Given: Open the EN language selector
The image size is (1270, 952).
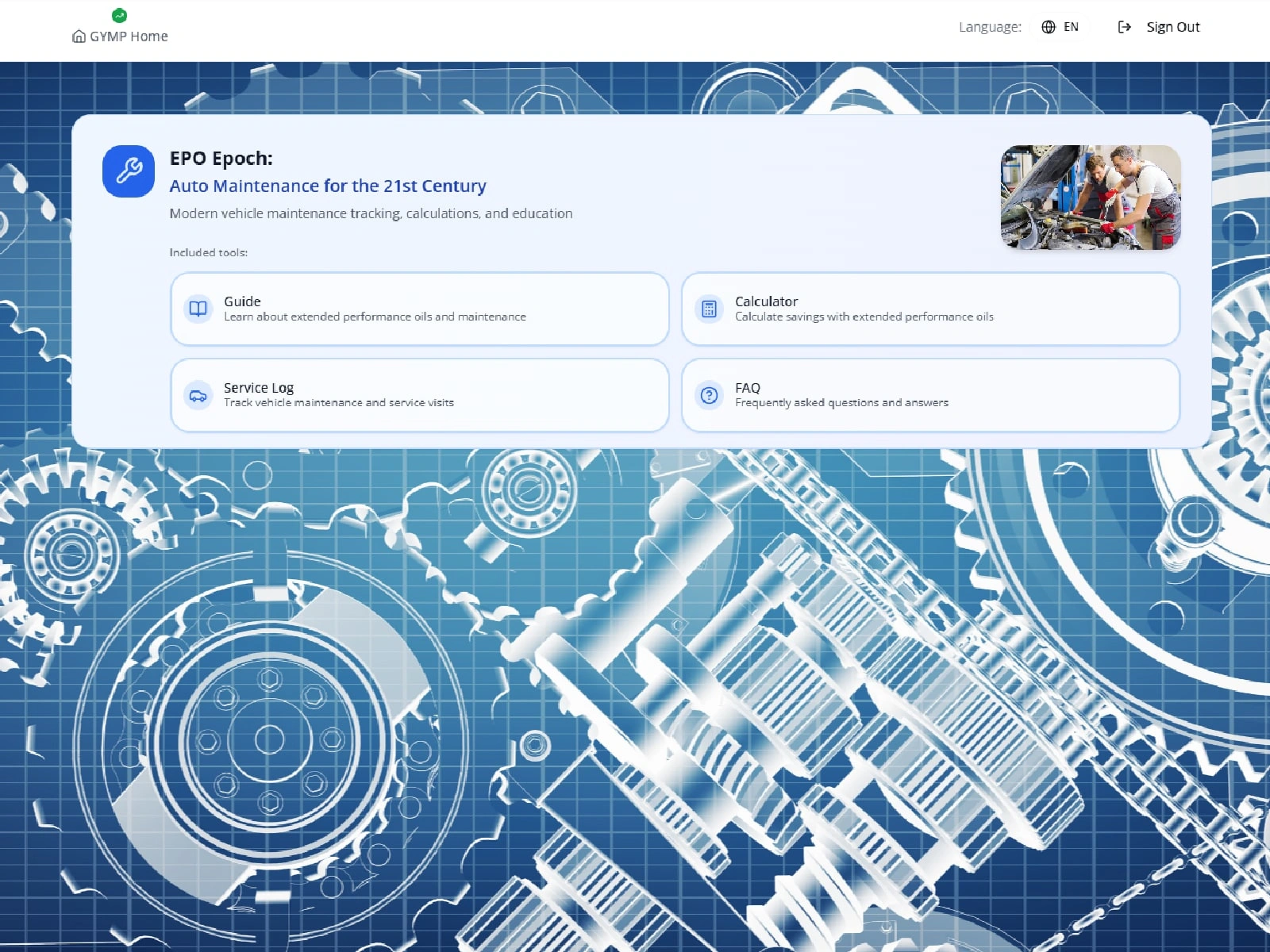Looking at the screenshot, I should [1060, 27].
